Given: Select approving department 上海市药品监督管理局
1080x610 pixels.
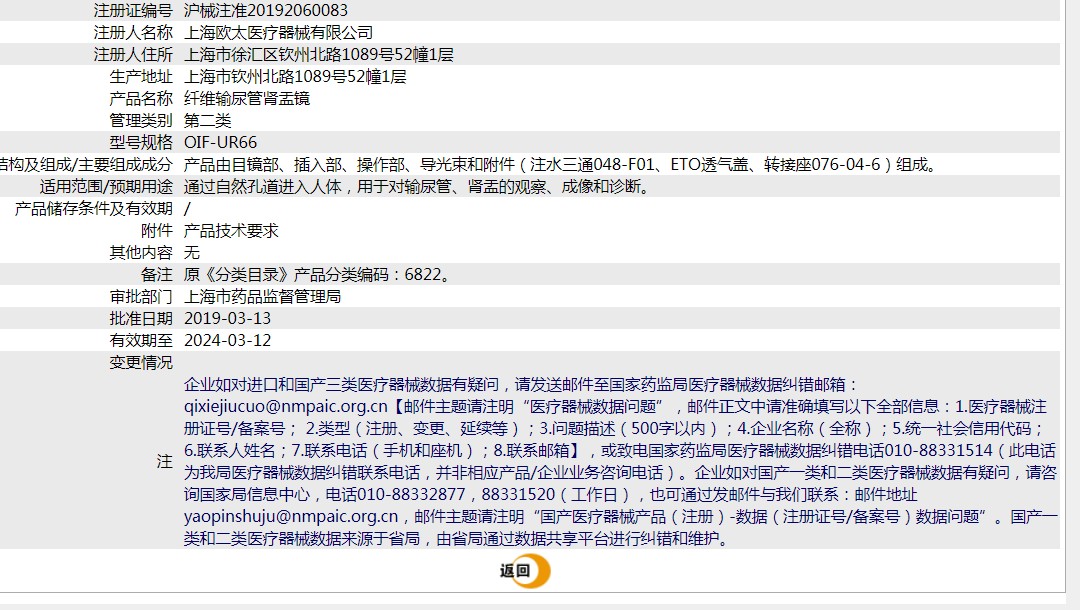Looking at the screenshot, I should (x=262, y=297).
